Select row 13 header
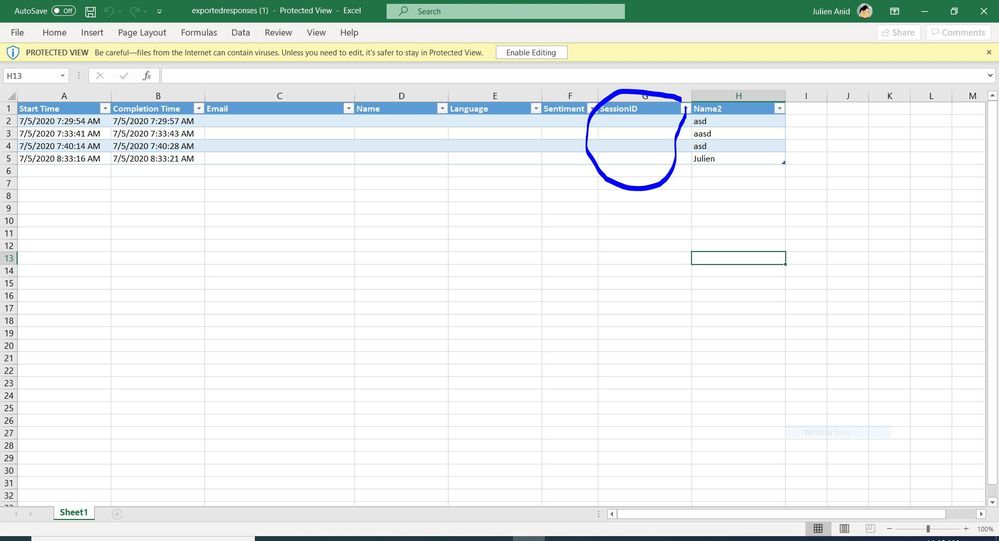Screen dimensions: 999x541 click(8, 258)
